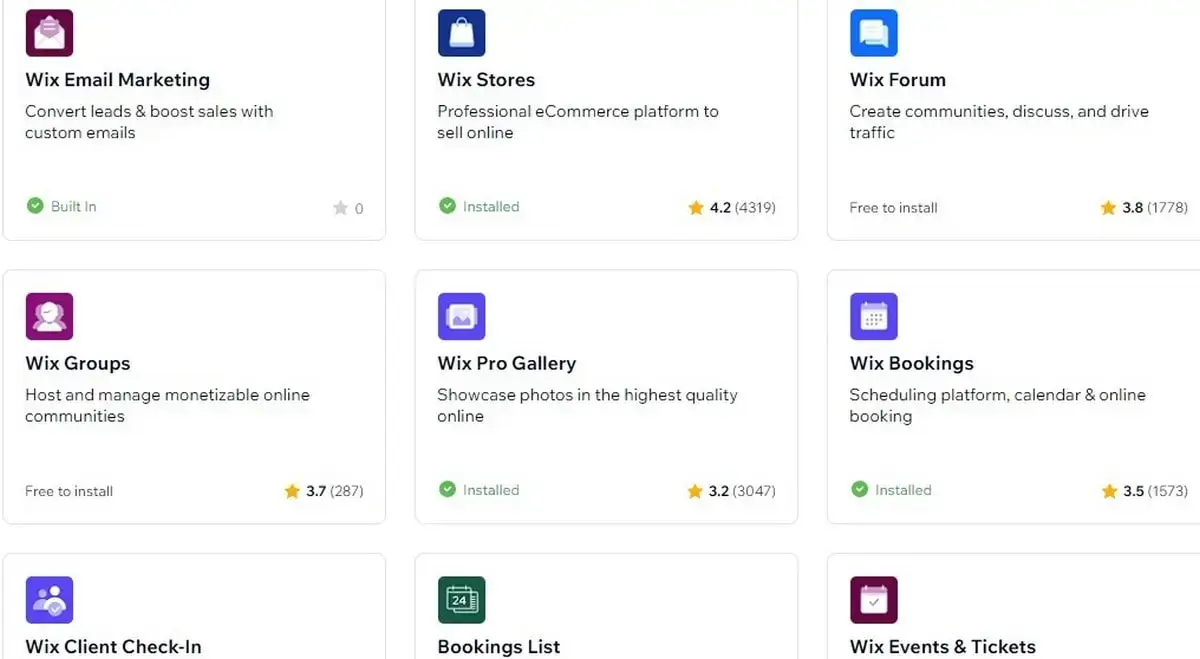This screenshot has width=1200, height=659.
Task: Click the 3.8 (1778) rating text
Action: coord(1155,208)
